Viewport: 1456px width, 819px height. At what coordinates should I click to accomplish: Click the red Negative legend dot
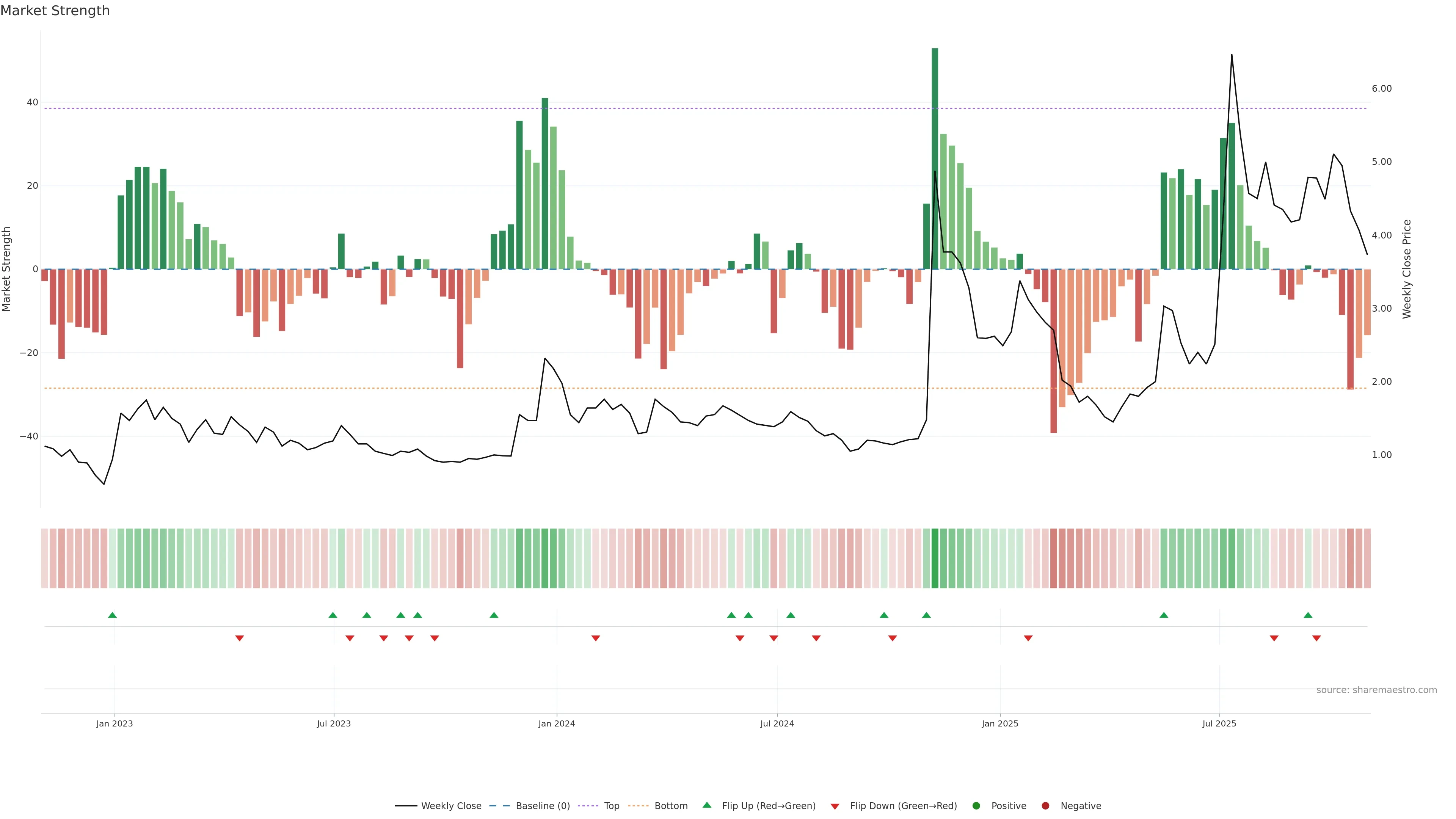(x=1045, y=805)
